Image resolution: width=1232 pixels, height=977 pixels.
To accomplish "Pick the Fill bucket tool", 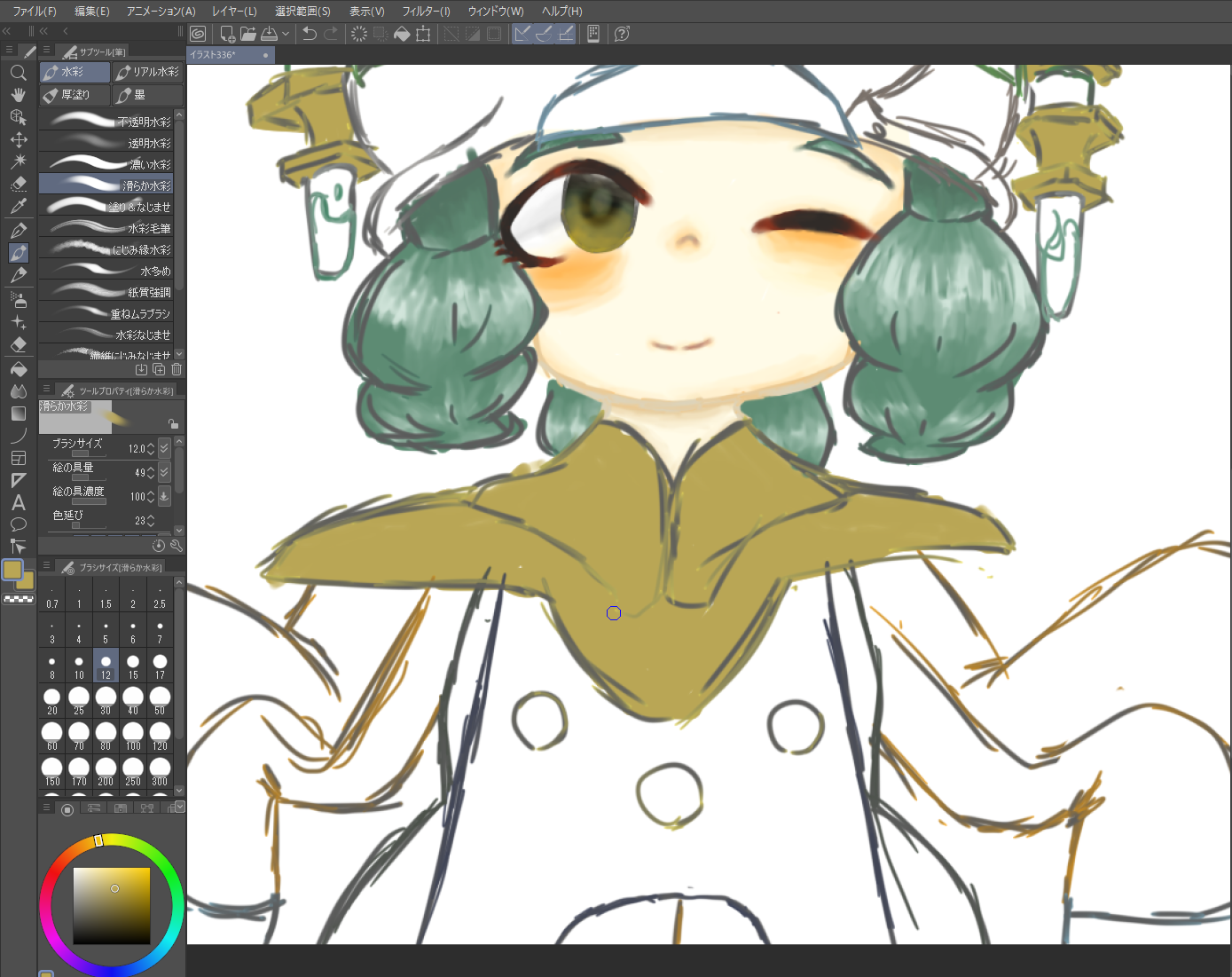I will (x=18, y=368).
